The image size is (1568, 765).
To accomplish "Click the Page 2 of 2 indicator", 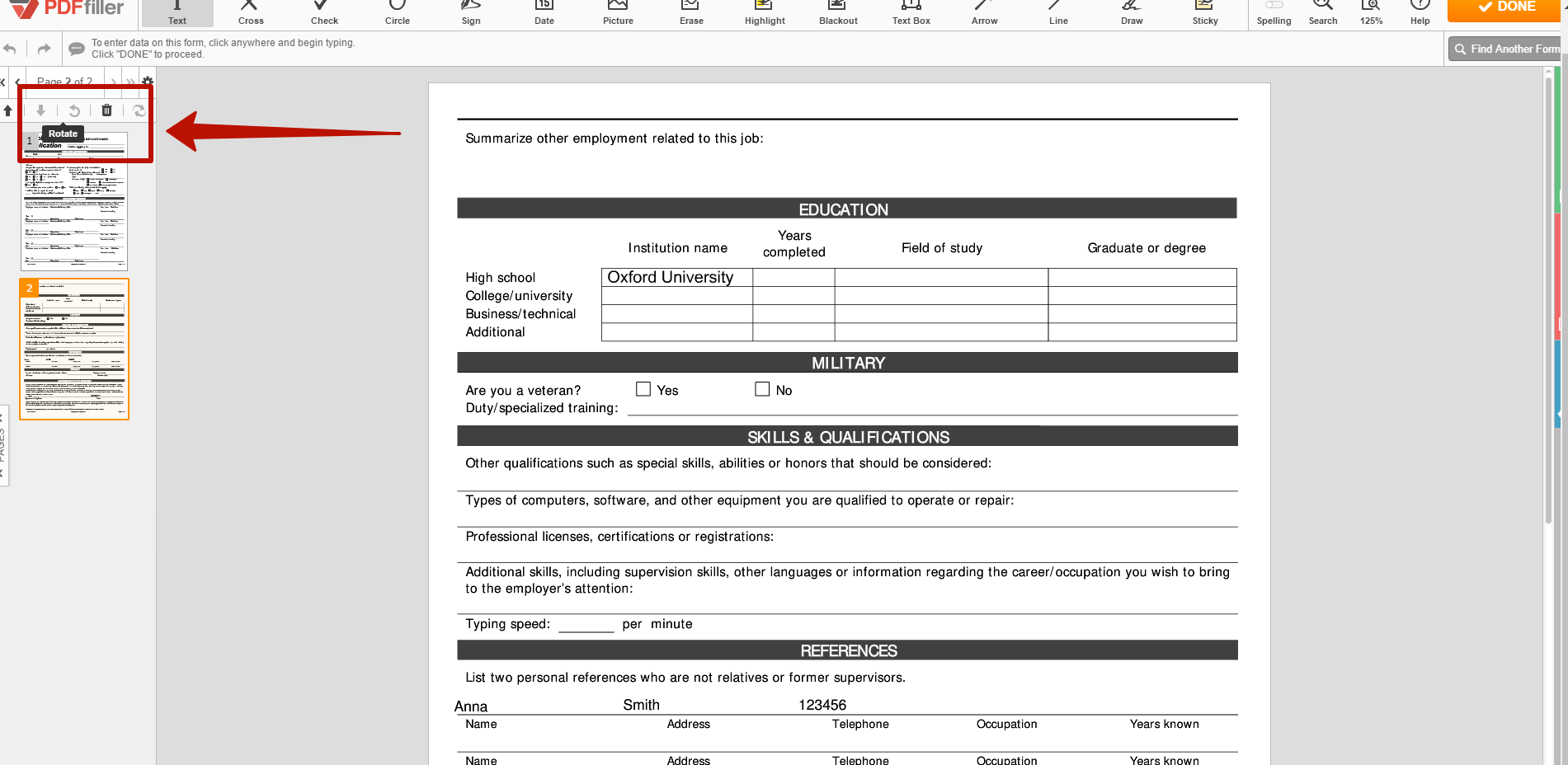I will 64,82.
